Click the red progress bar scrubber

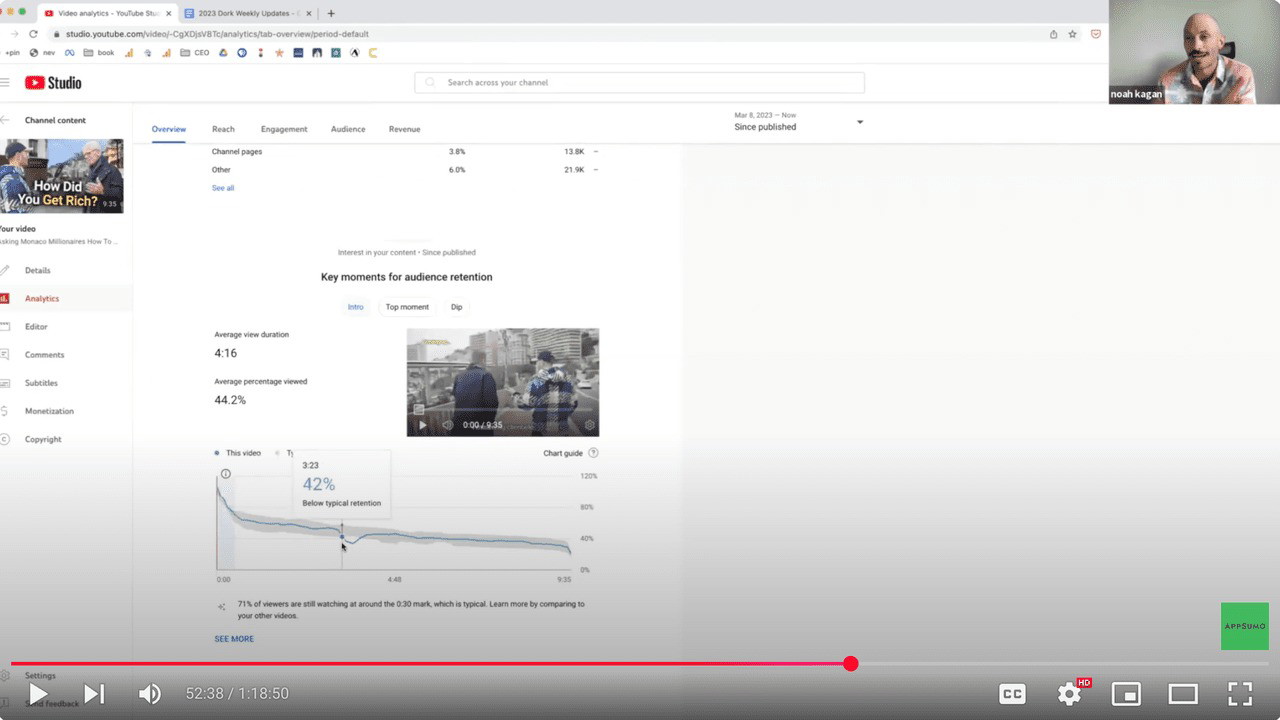(x=850, y=664)
